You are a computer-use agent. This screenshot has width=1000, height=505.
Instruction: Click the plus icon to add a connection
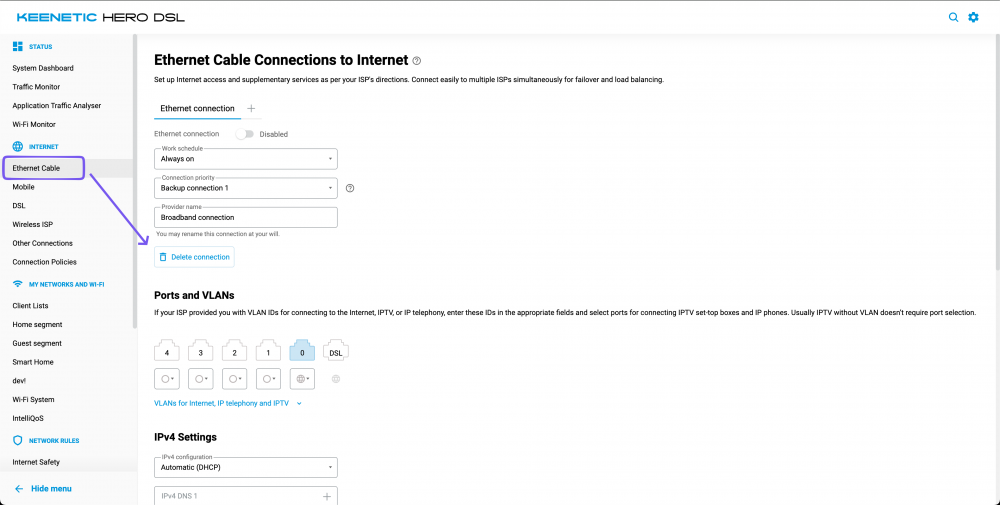(x=251, y=108)
